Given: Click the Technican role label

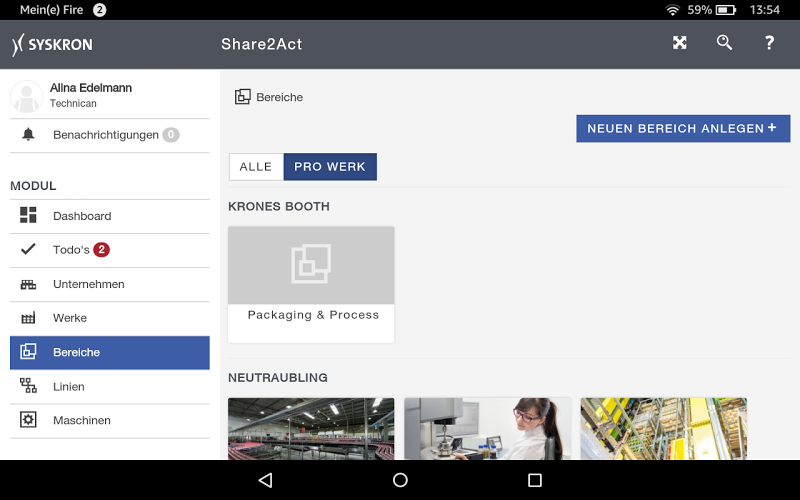Looking at the screenshot, I should coord(73,104).
